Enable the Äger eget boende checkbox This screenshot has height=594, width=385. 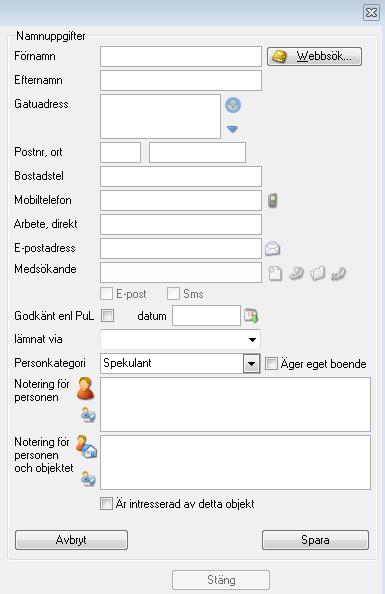tap(271, 364)
